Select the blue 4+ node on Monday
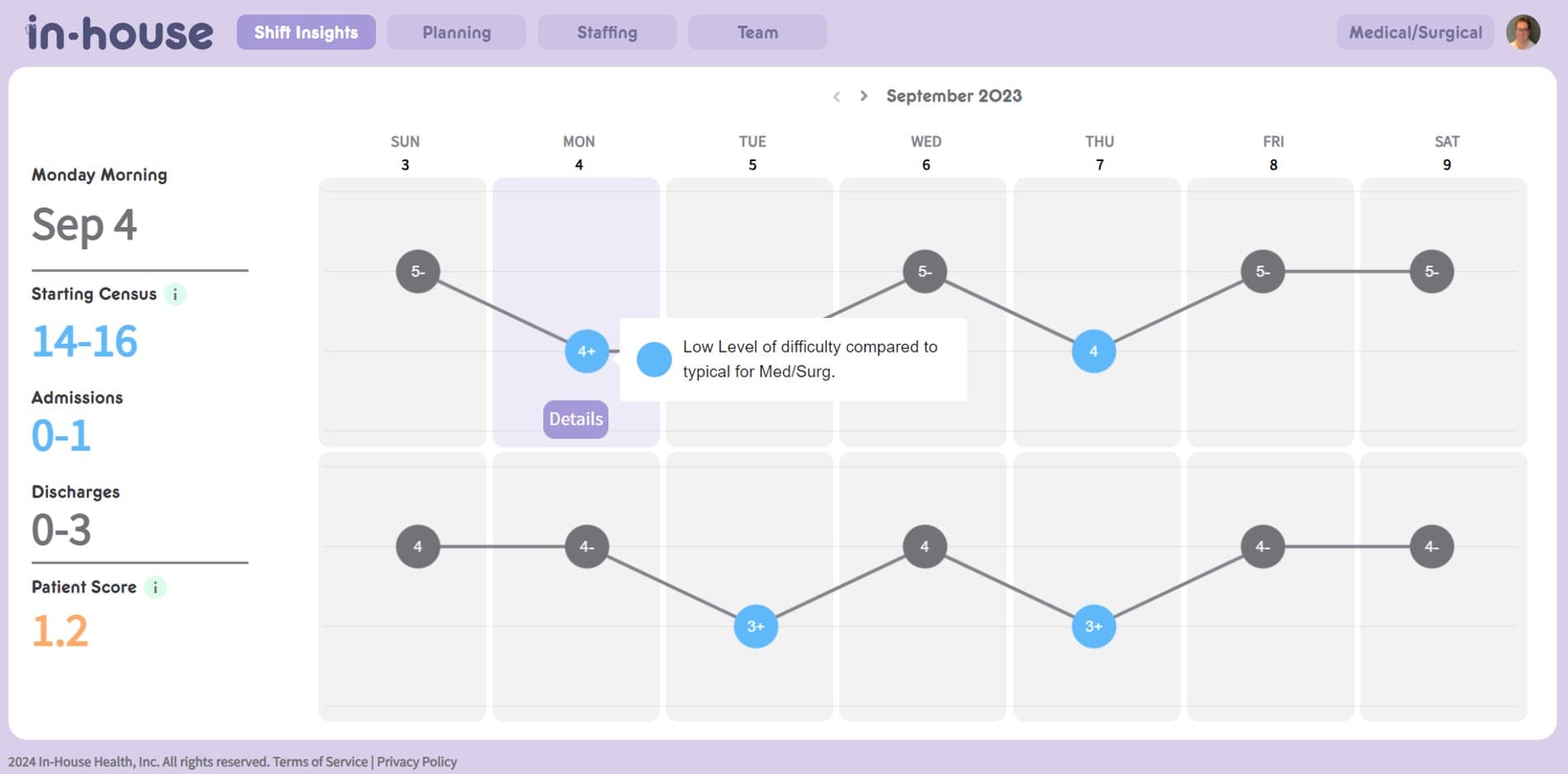 (586, 351)
